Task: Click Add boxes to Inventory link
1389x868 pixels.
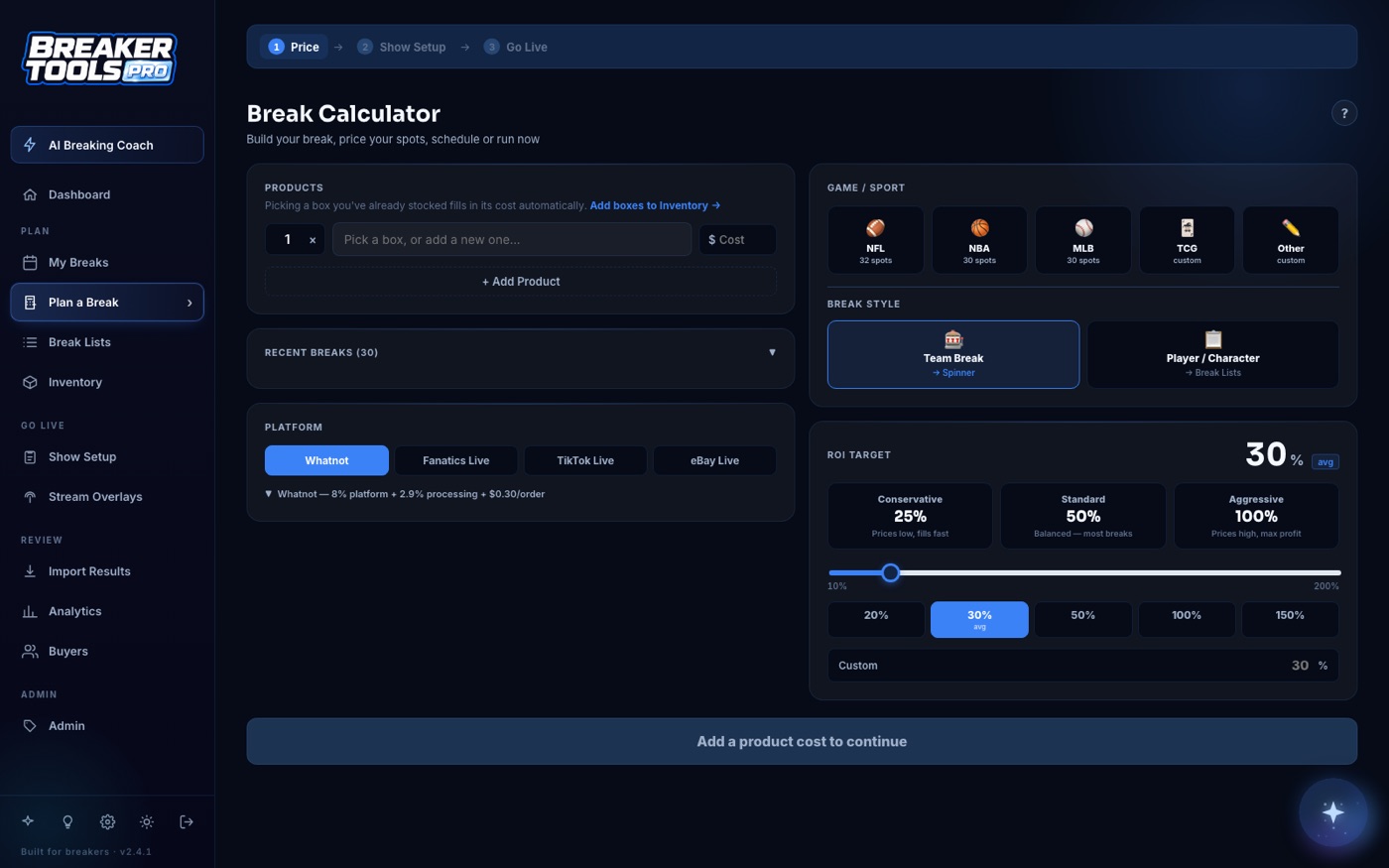Action: (655, 205)
